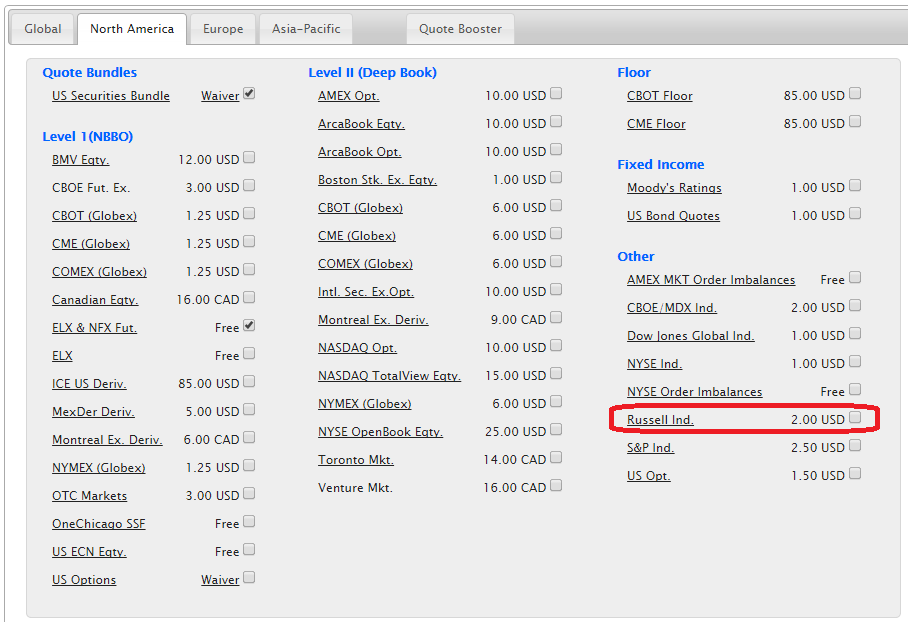Uncheck the ELX & NFX Fut. checkbox
Viewport: 908px width, 622px height.
tap(249, 325)
